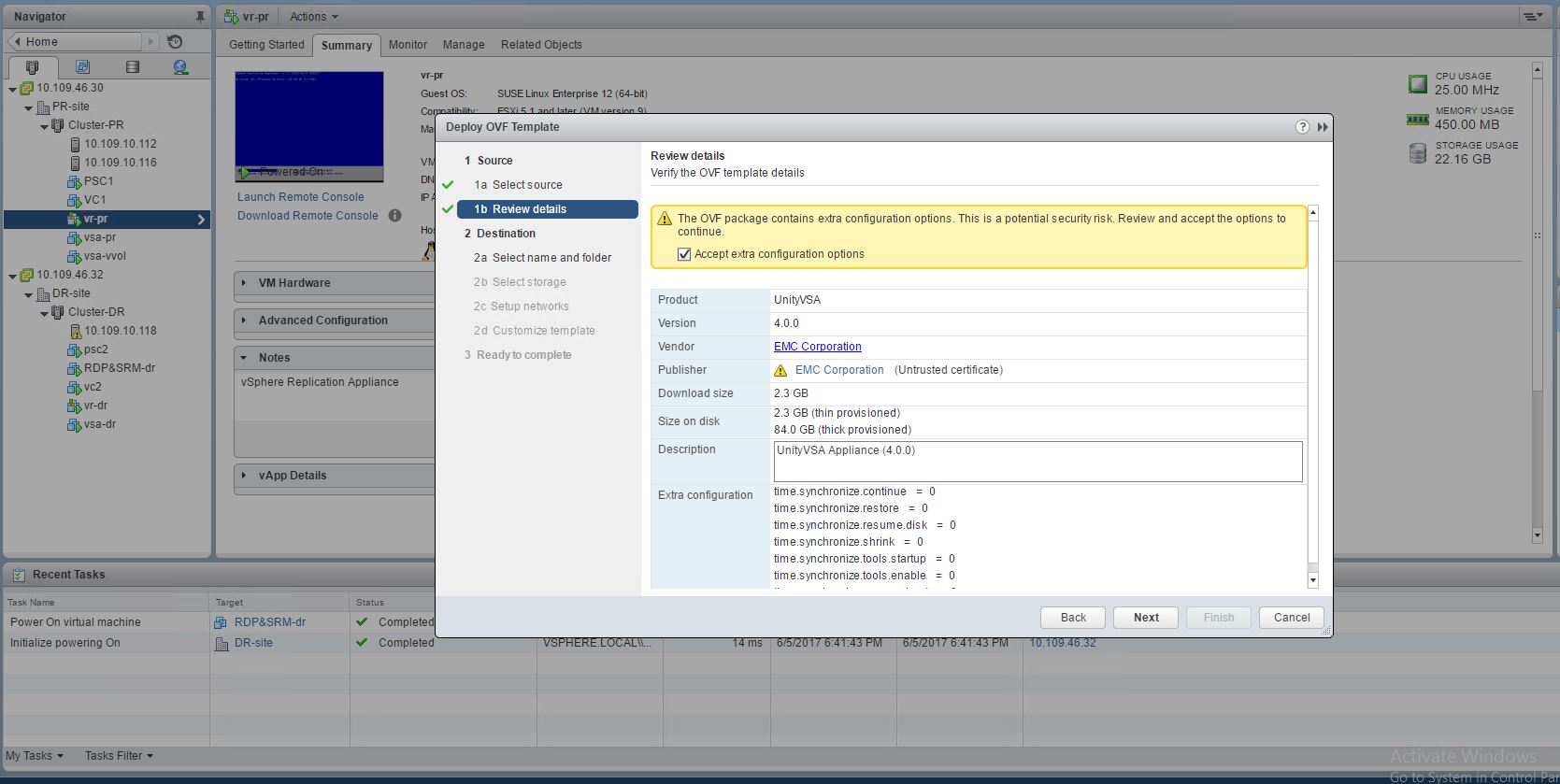Open the EMC Corporation vendor link
This screenshot has height=784, width=1560.
pyautogui.click(x=817, y=347)
